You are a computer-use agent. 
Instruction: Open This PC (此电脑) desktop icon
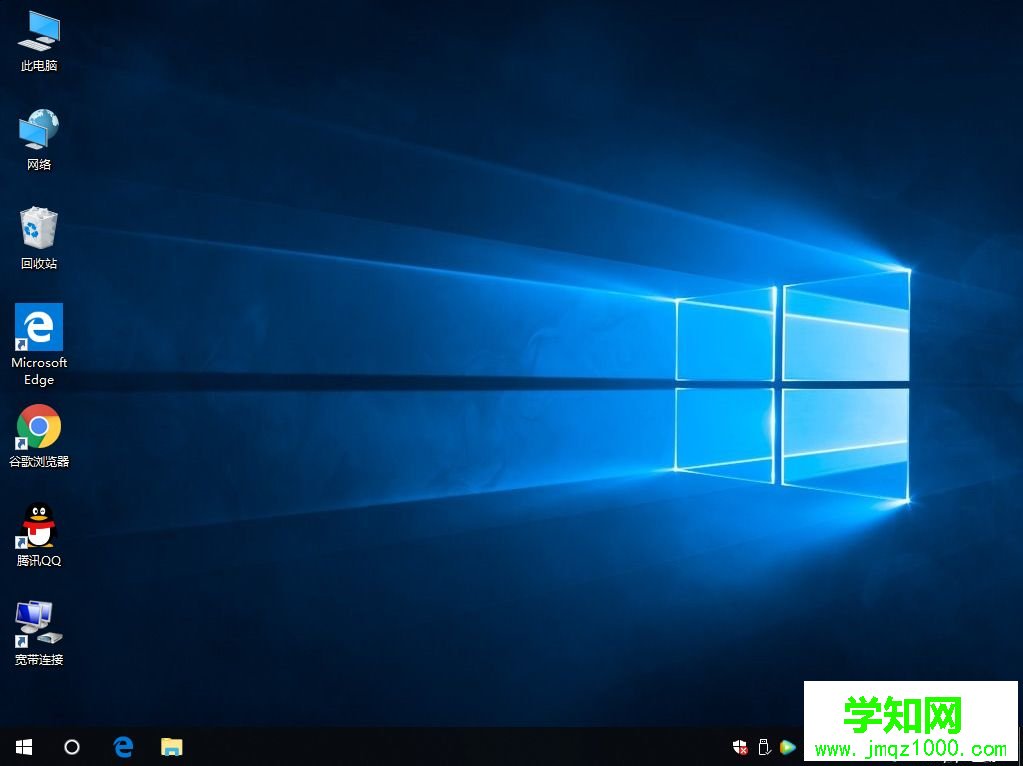(x=38, y=35)
